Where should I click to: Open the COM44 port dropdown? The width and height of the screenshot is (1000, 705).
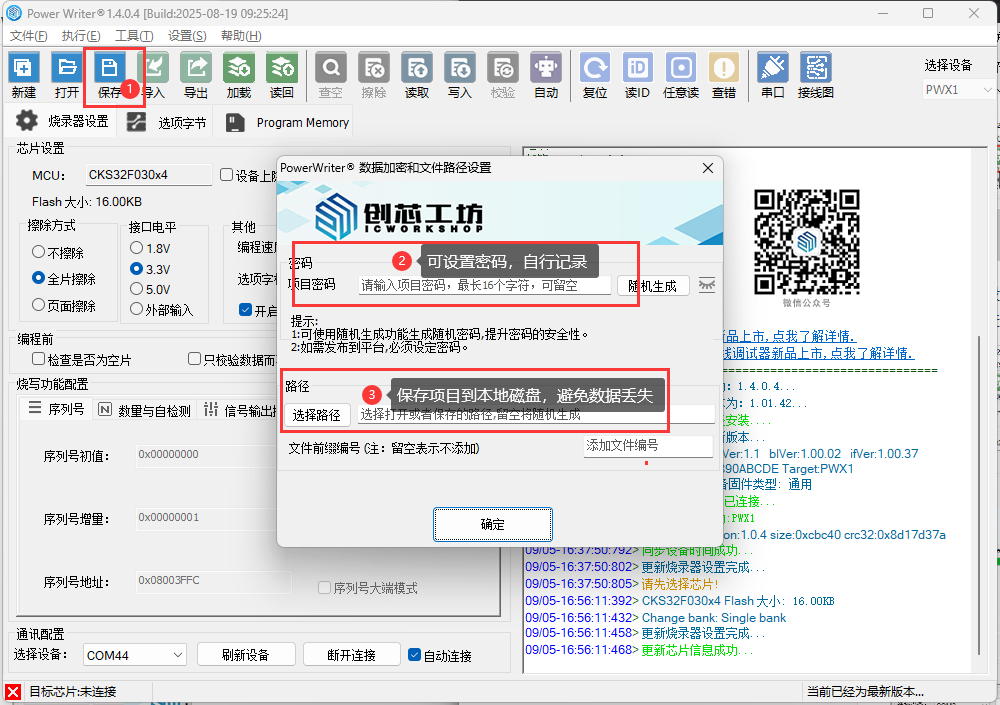point(135,655)
